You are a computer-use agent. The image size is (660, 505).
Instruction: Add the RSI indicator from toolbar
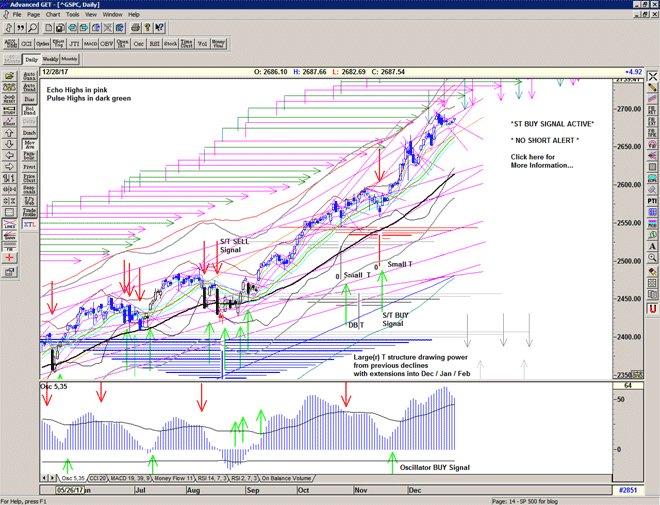pyautogui.click(x=155, y=44)
